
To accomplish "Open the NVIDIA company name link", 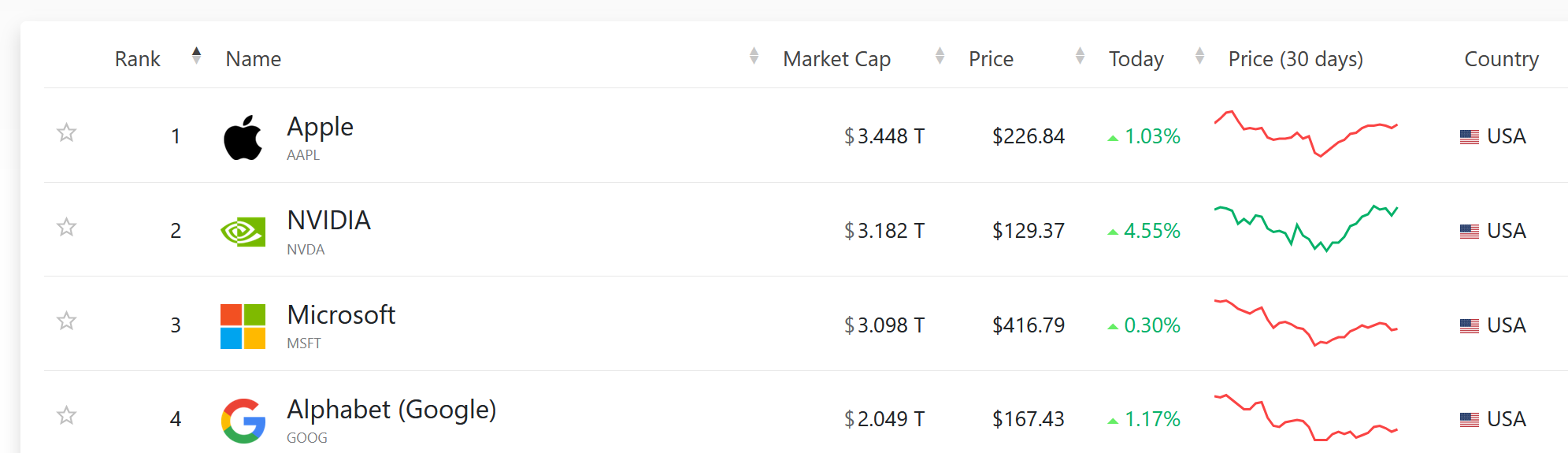I will pos(328,221).
